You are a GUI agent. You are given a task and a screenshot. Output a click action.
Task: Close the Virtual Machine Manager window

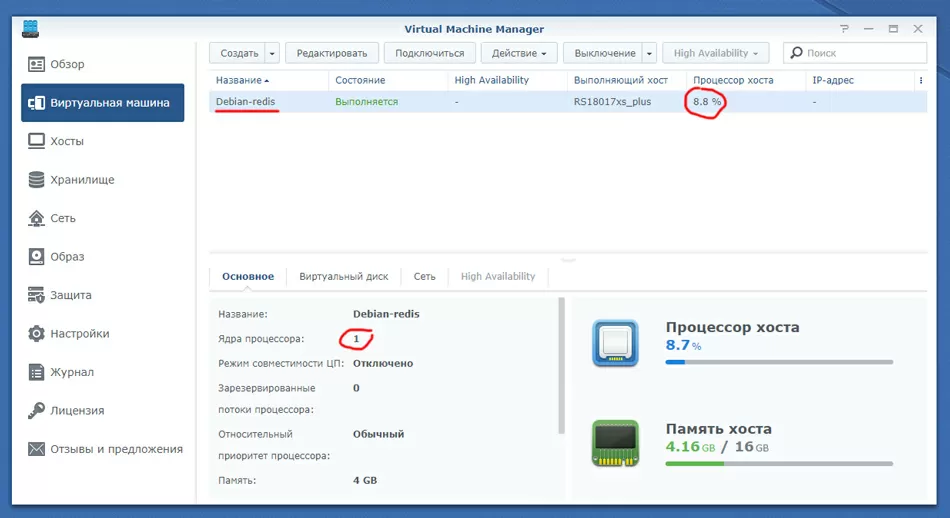[x=918, y=28]
